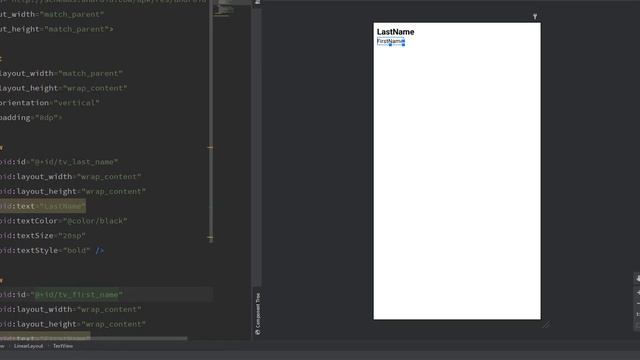Click the tv_first_name id attribute line
The height and width of the screenshot is (360, 640).
click(x=61, y=295)
